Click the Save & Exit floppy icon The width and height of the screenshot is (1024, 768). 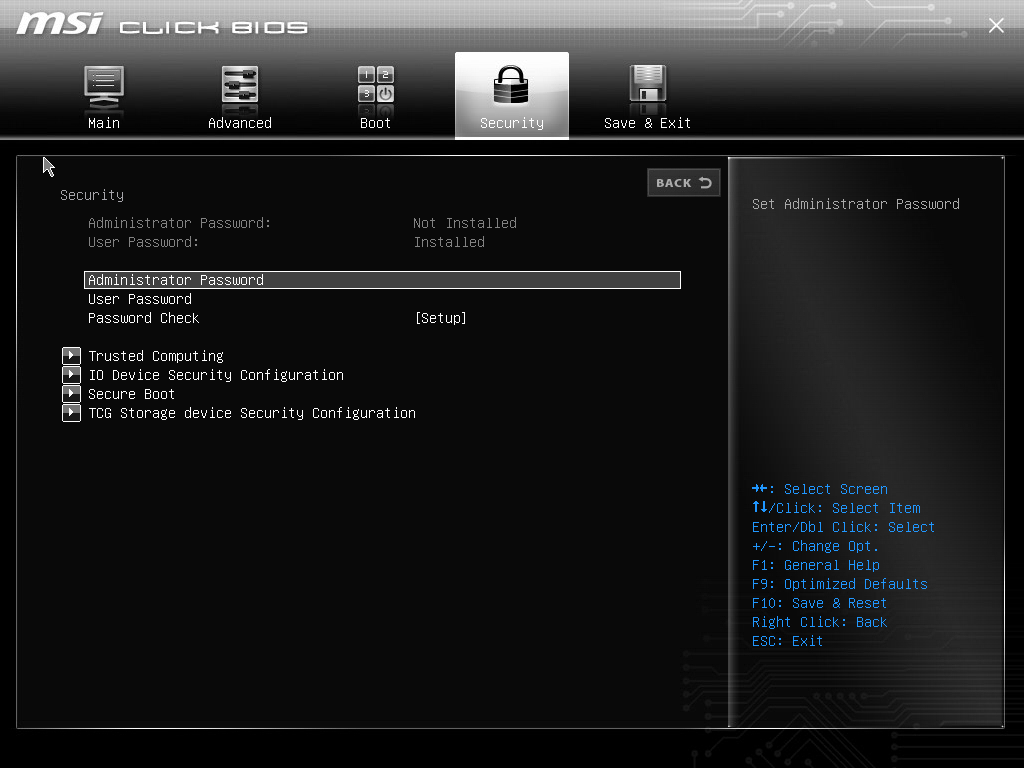tap(647, 86)
